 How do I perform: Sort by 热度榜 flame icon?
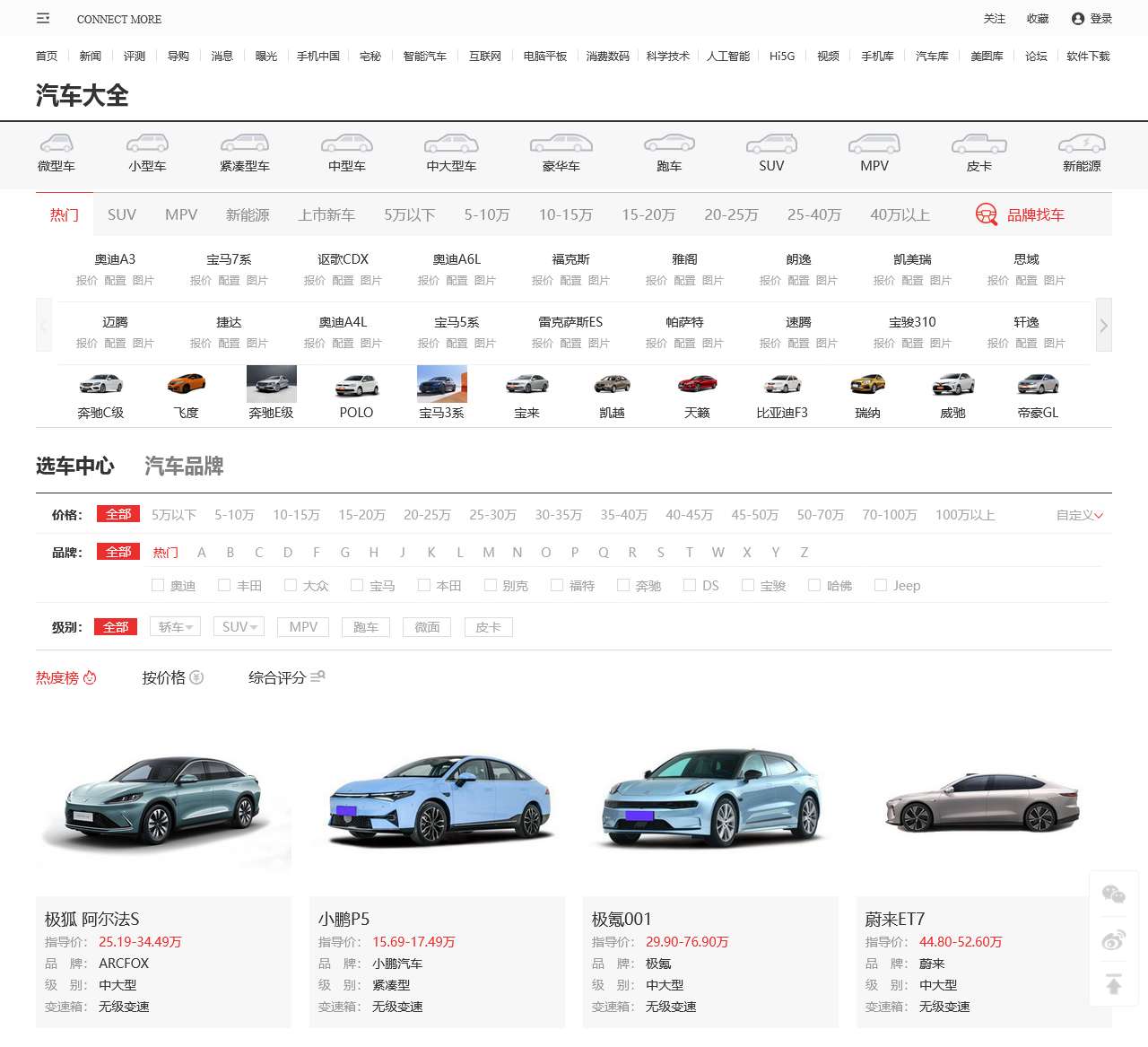click(x=90, y=678)
